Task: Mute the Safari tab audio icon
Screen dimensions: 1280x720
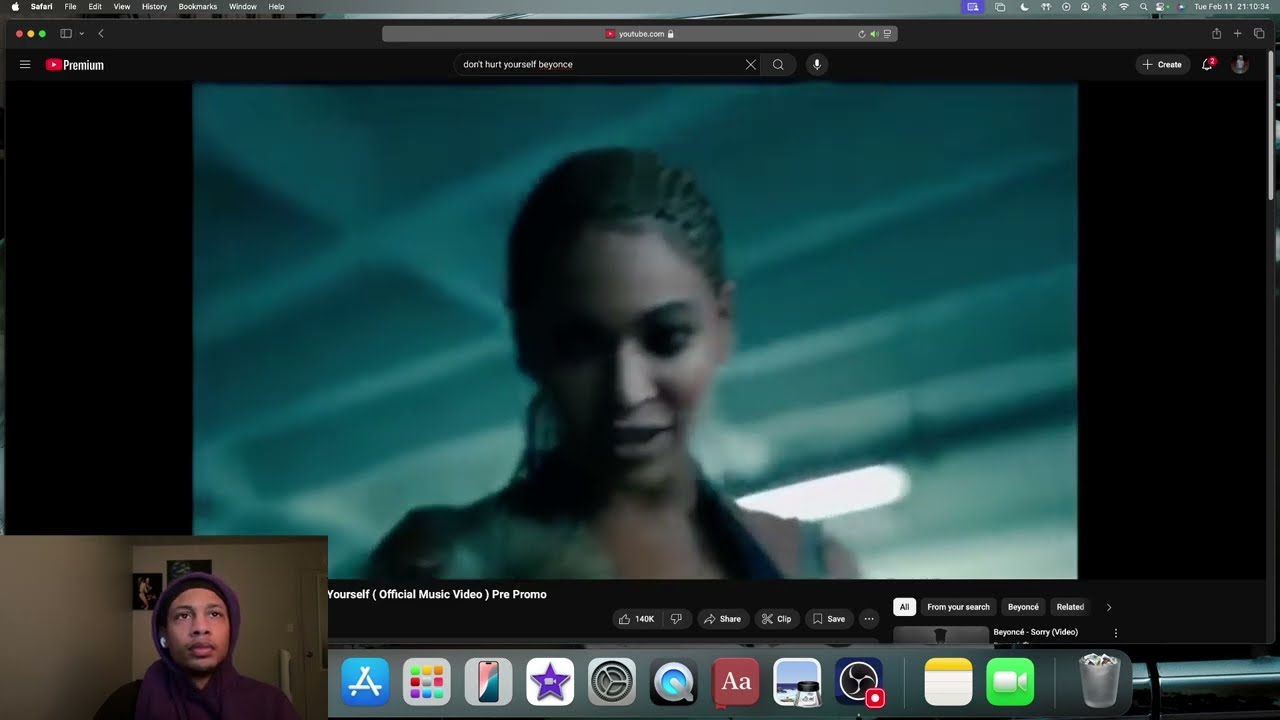Action: (874, 34)
